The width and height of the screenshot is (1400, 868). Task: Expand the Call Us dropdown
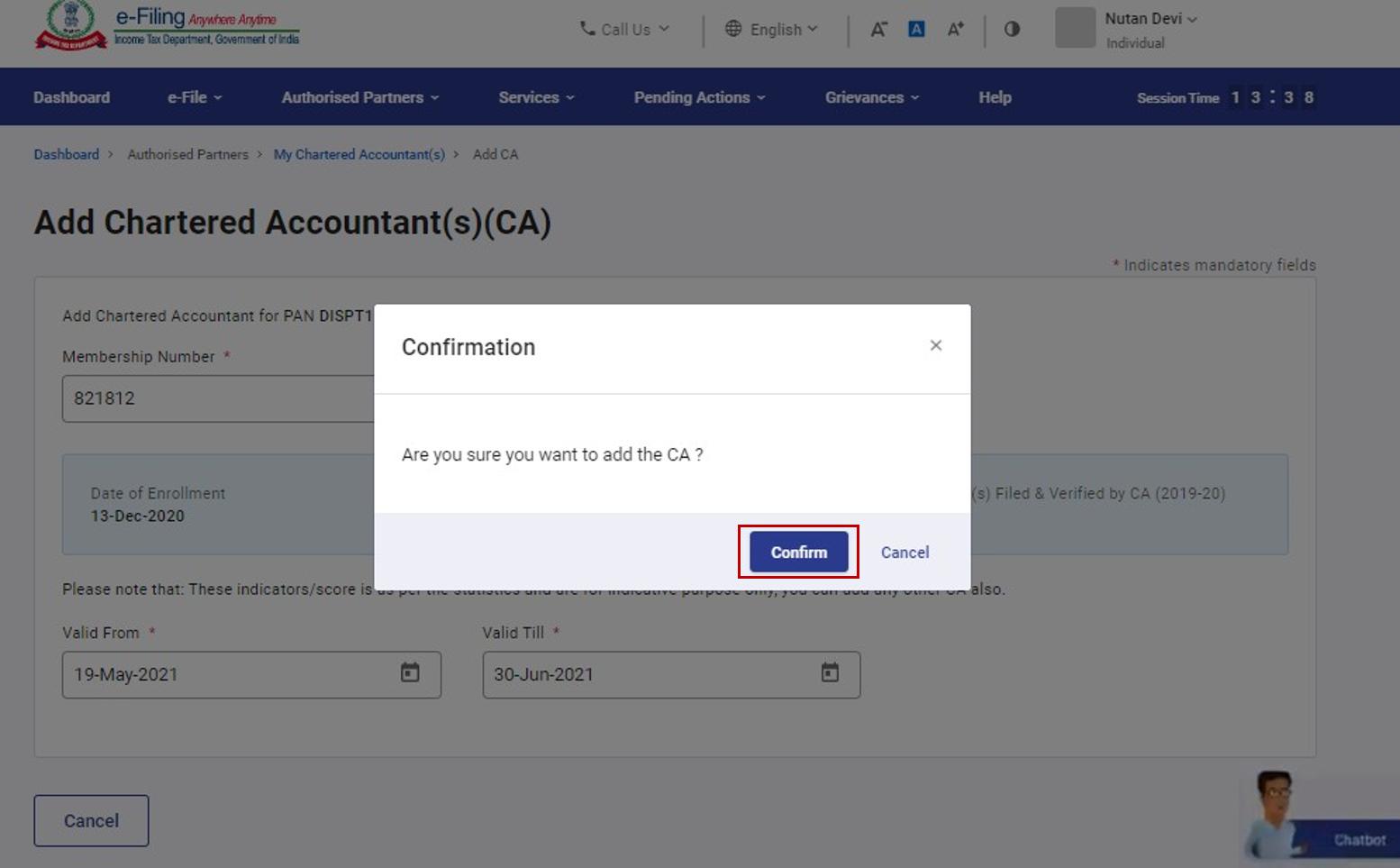(x=625, y=29)
